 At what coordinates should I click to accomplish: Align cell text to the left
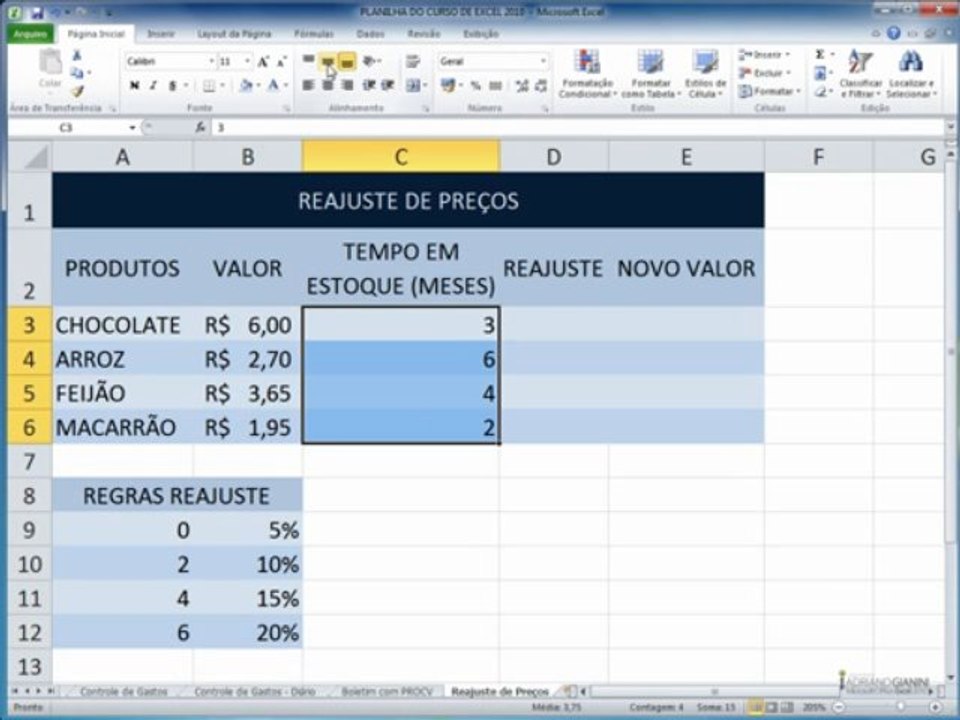pos(309,85)
